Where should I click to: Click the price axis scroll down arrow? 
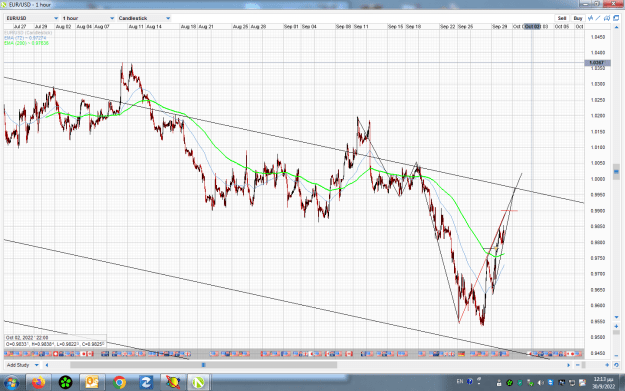pos(616,317)
